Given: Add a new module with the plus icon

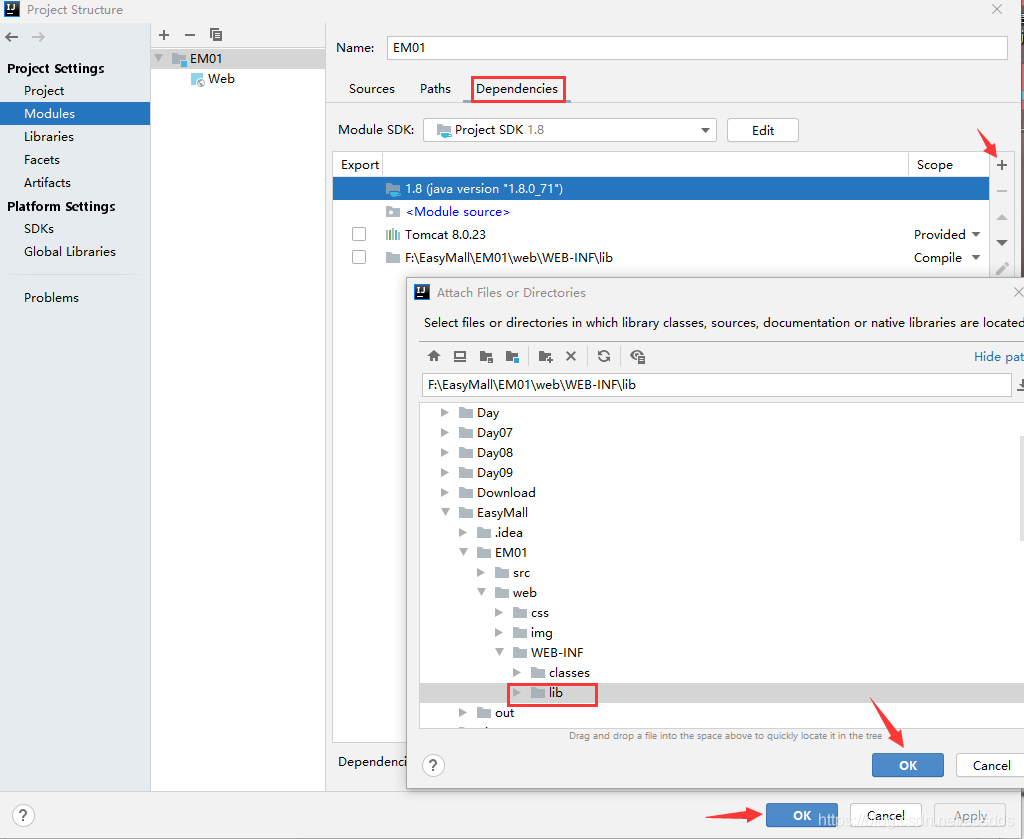Looking at the screenshot, I should click(x=164, y=35).
